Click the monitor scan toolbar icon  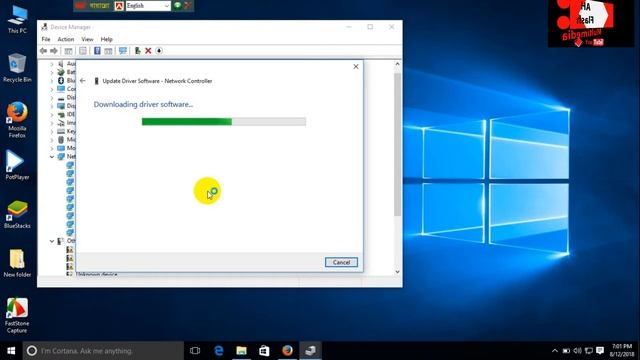tap(122, 51)
